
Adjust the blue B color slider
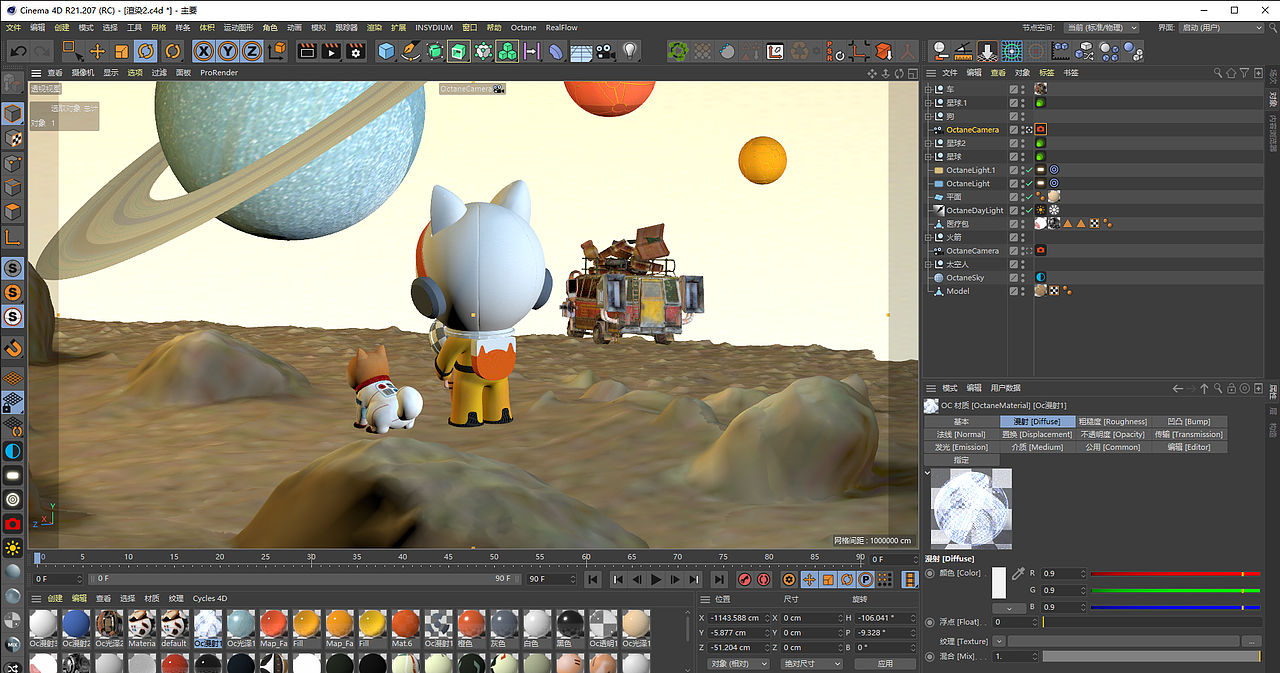(x=1175, y=607)
